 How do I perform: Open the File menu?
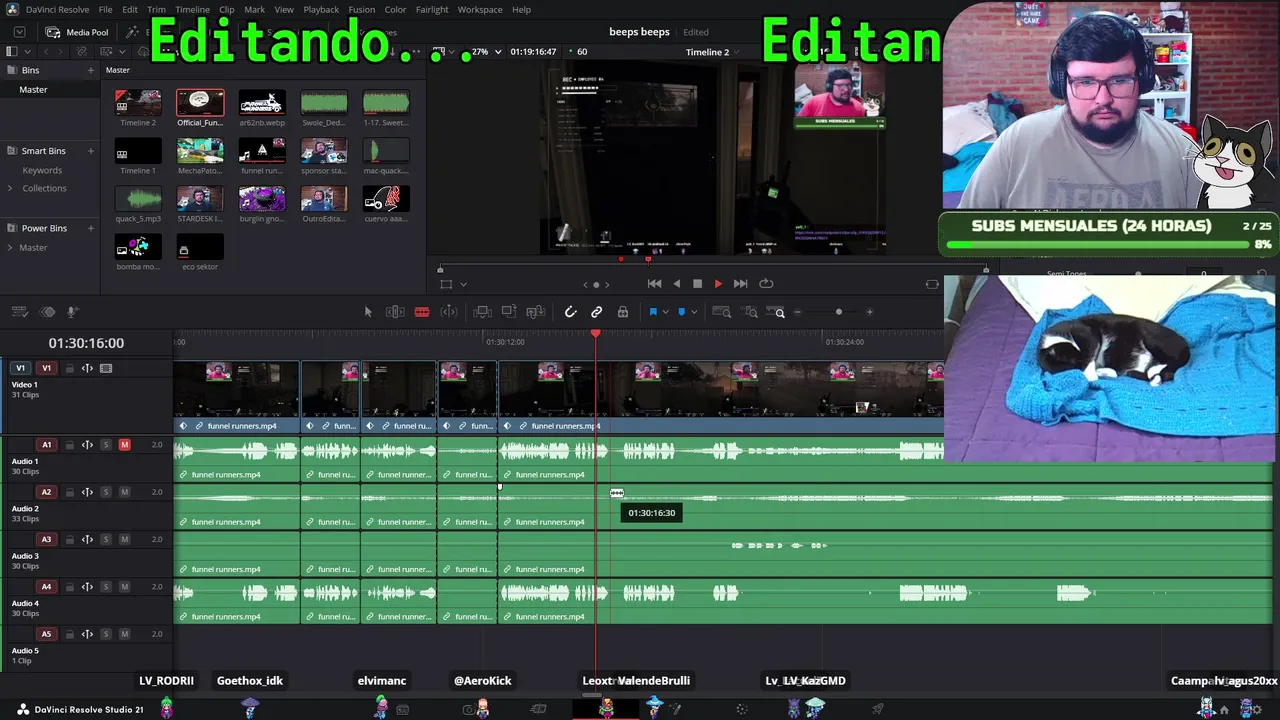[105, 10]
